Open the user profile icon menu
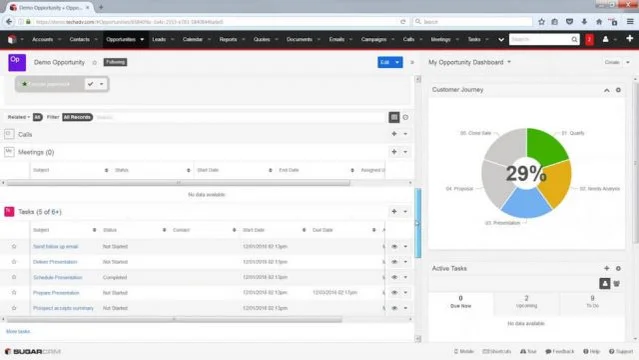Image resolution: width=639 pixels, height=360 pixels. pyautogui.click(x=605, y=39)
